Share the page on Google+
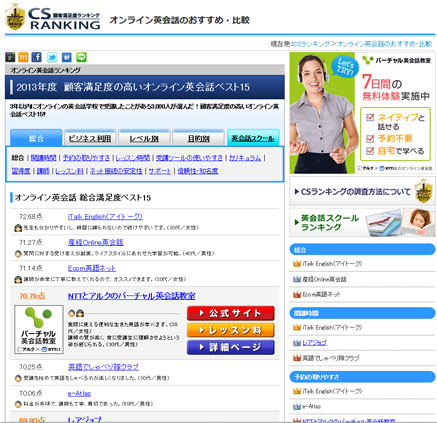Viewport: 437px width, 423px height. [10, 57]
